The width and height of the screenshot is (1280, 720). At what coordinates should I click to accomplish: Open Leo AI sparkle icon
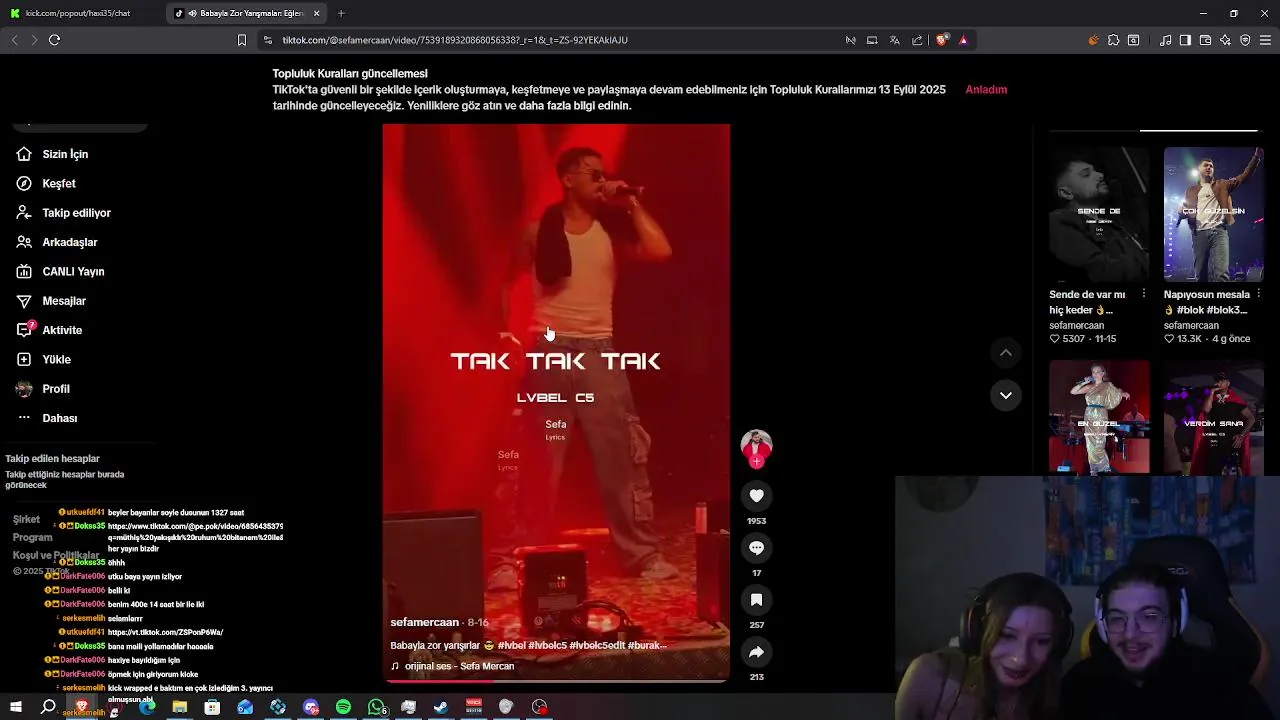click(1225, 40)
